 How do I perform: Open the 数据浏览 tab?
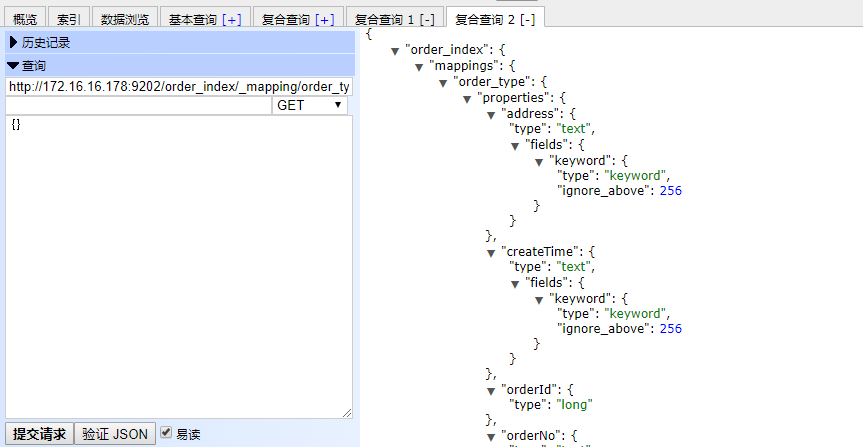(125, 18)
